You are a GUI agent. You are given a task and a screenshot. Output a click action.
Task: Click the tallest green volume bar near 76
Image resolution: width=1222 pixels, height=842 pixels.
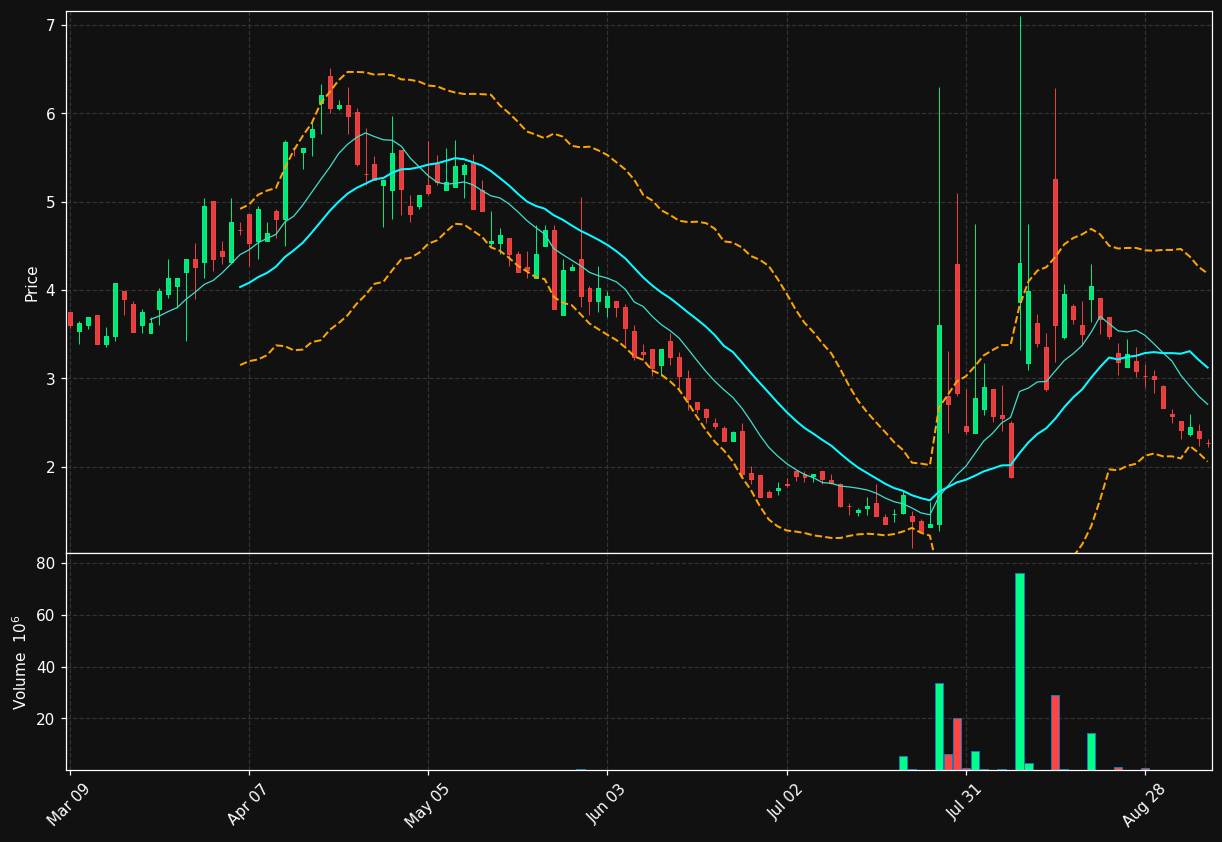(x=1020, y=671)
